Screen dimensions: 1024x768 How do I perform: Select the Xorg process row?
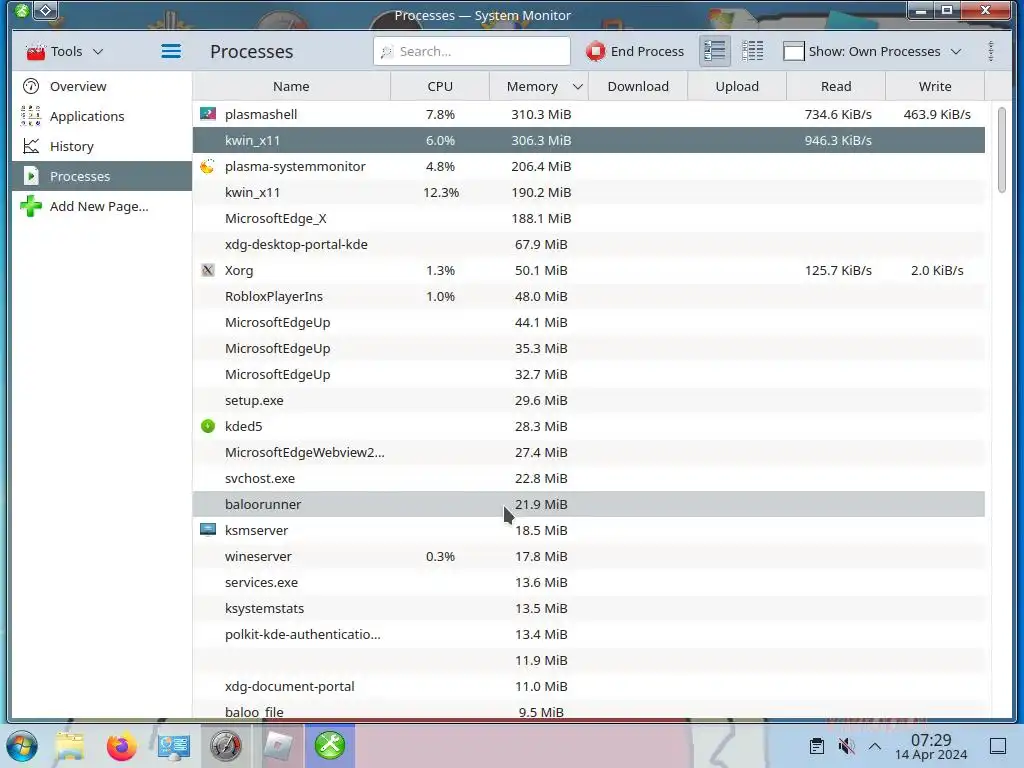[x=588, y=270]
